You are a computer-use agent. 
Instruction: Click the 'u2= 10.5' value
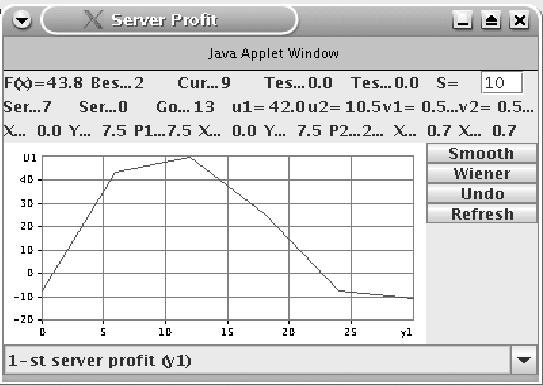tap(345, 107)
